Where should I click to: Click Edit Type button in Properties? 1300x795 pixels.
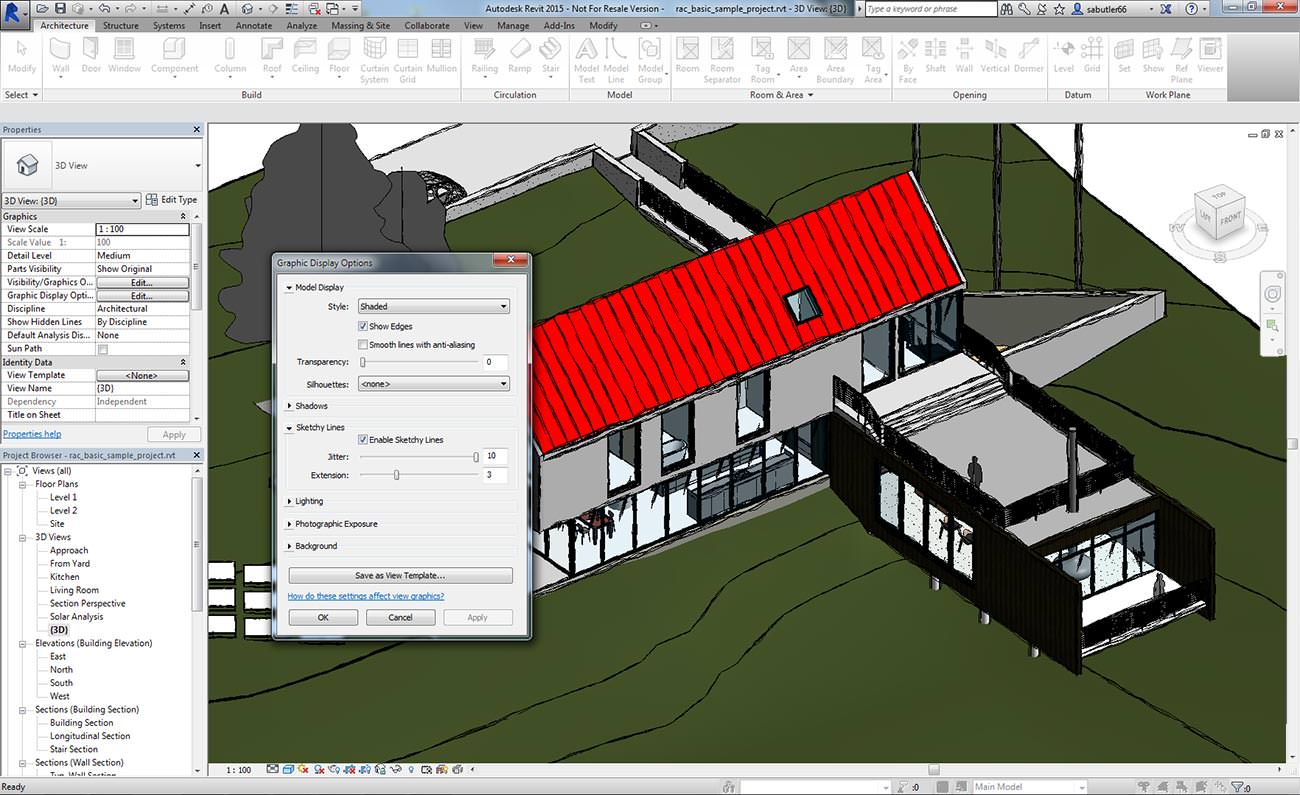pyautogui.click(x=172, y=200)
